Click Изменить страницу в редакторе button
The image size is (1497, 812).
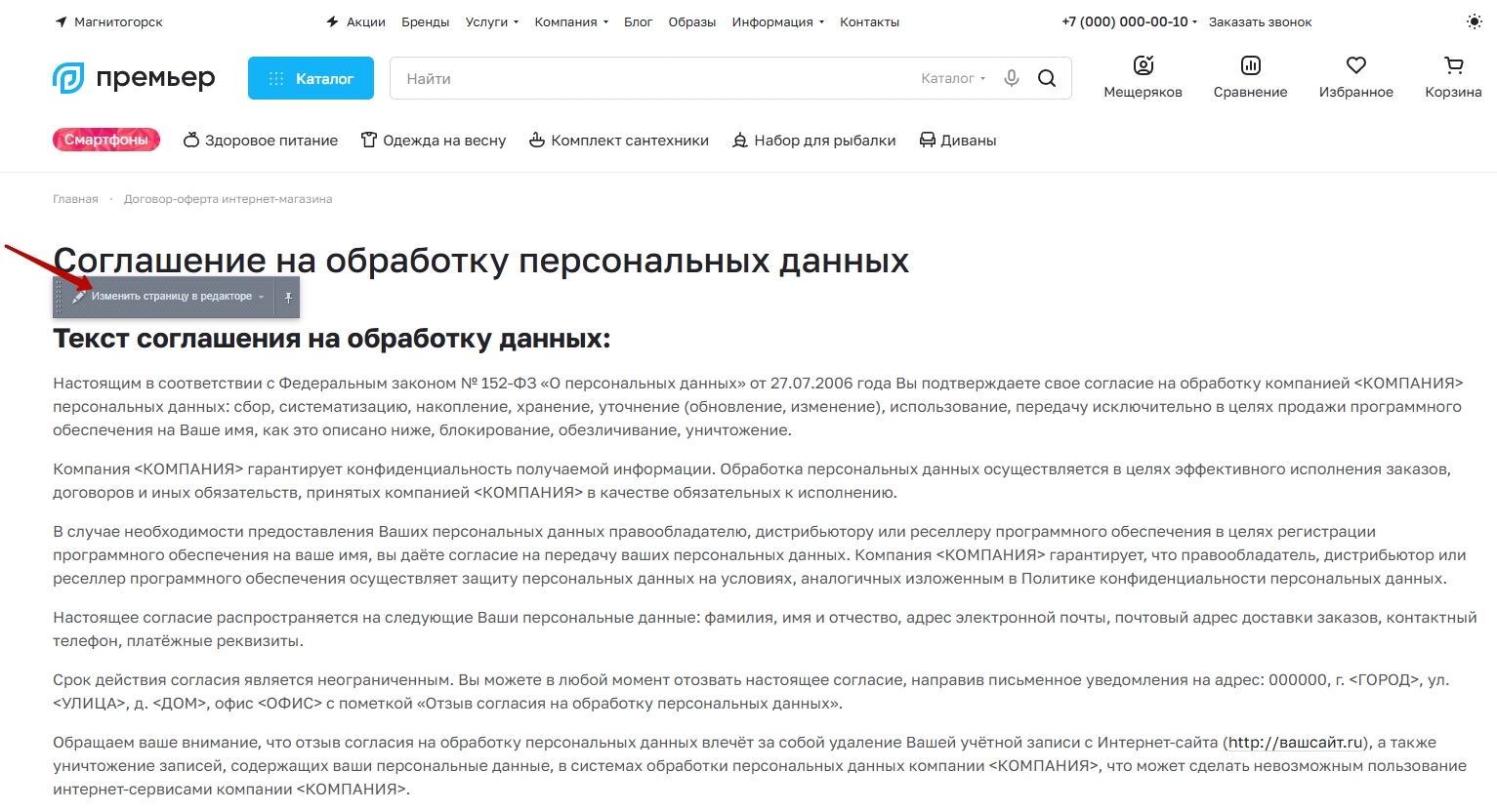[172, 297]
